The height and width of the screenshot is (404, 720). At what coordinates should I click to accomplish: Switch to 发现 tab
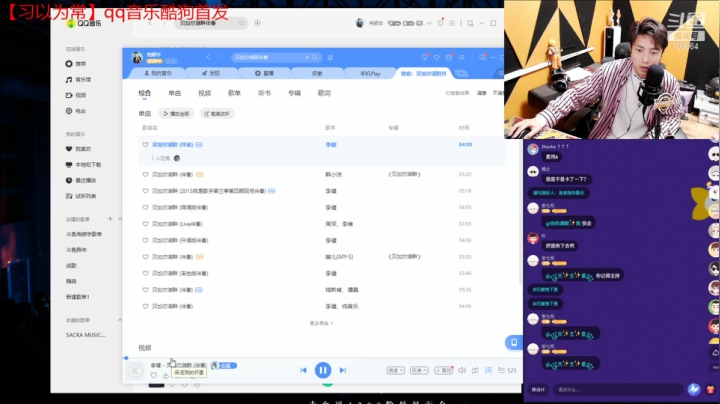tap(211, 73)
